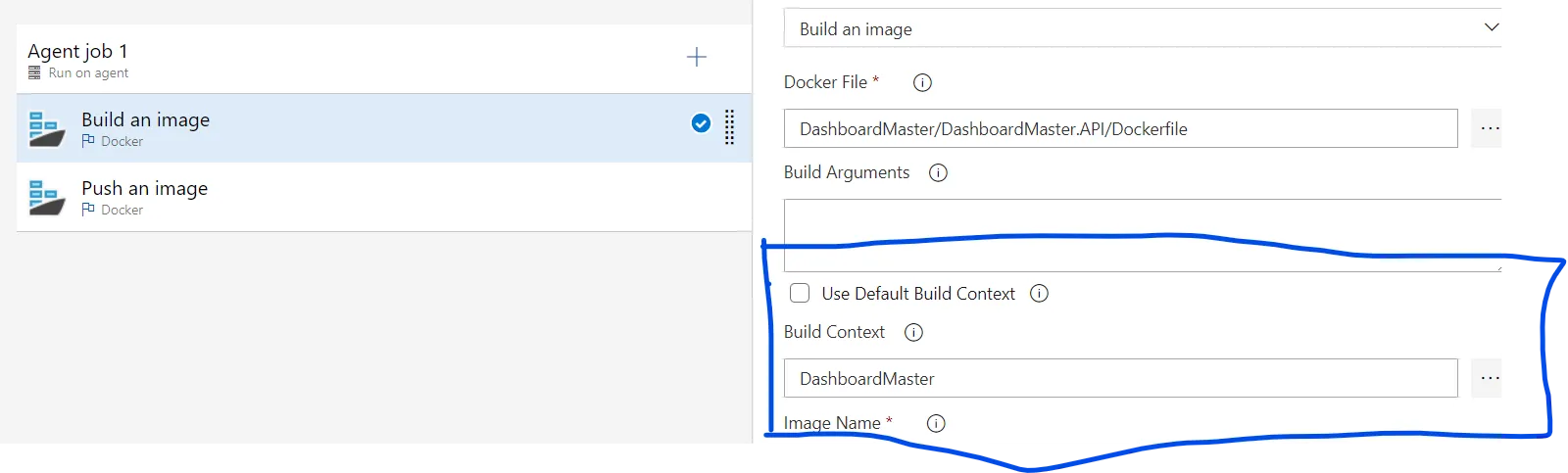Click the drag handle on Build an image task
Image resolution: width=1568 pixels, height=473 pixels.
(729, 127)
